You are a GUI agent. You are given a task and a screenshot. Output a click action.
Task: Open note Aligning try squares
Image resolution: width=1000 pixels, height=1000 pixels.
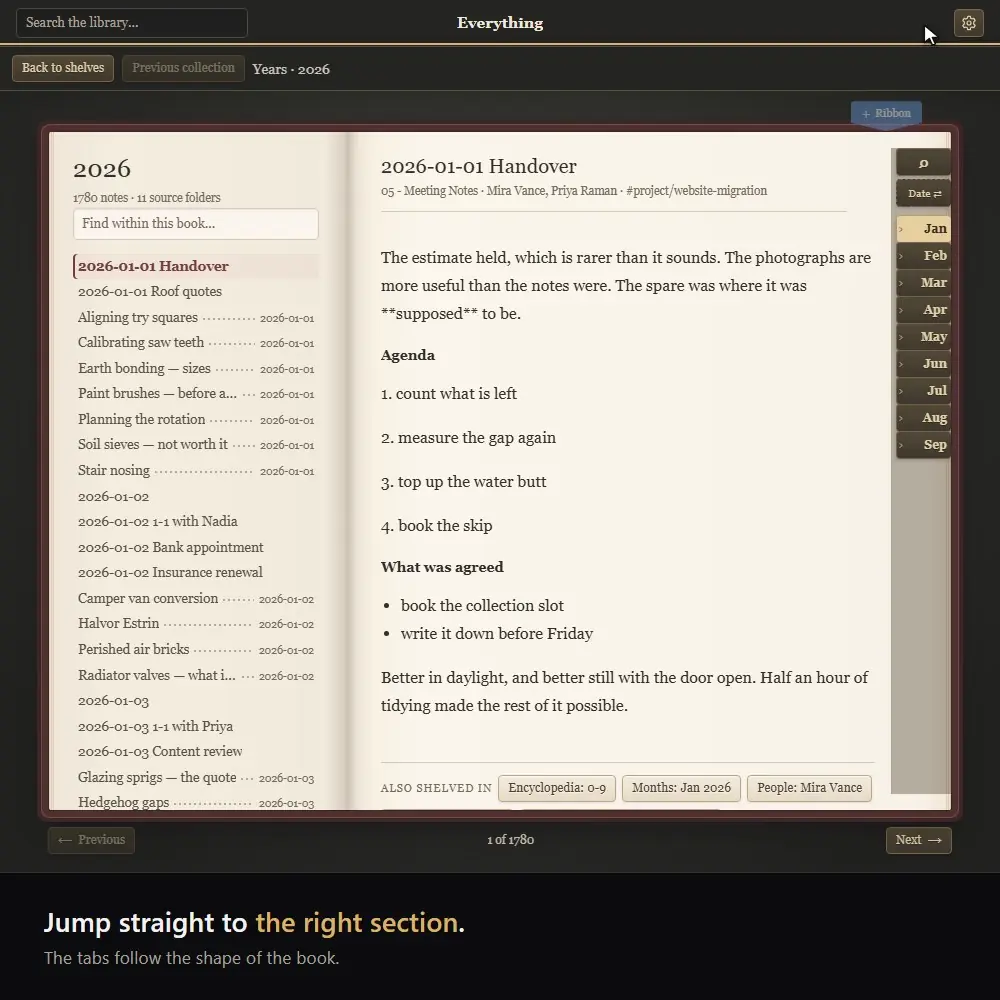point(196,318)
